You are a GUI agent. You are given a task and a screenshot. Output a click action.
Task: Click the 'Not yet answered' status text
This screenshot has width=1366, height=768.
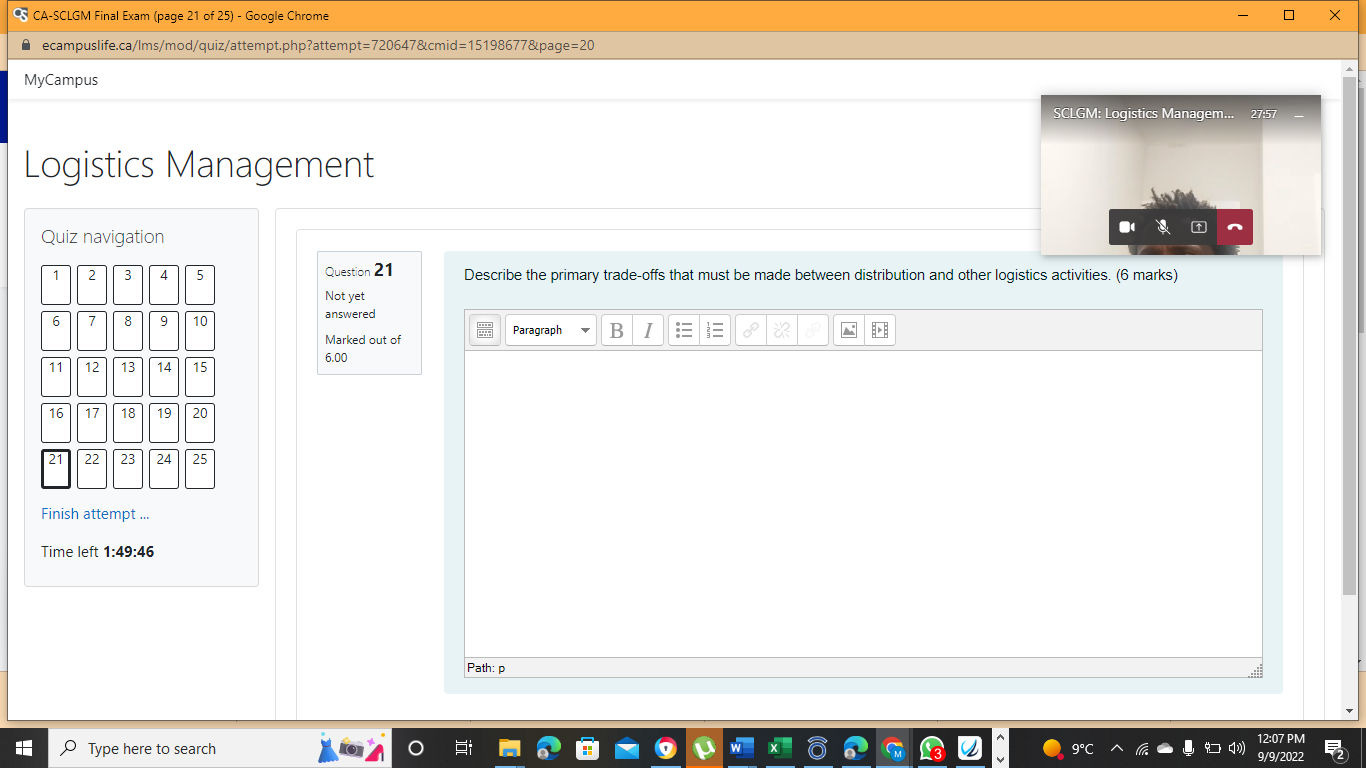[350, 305]
